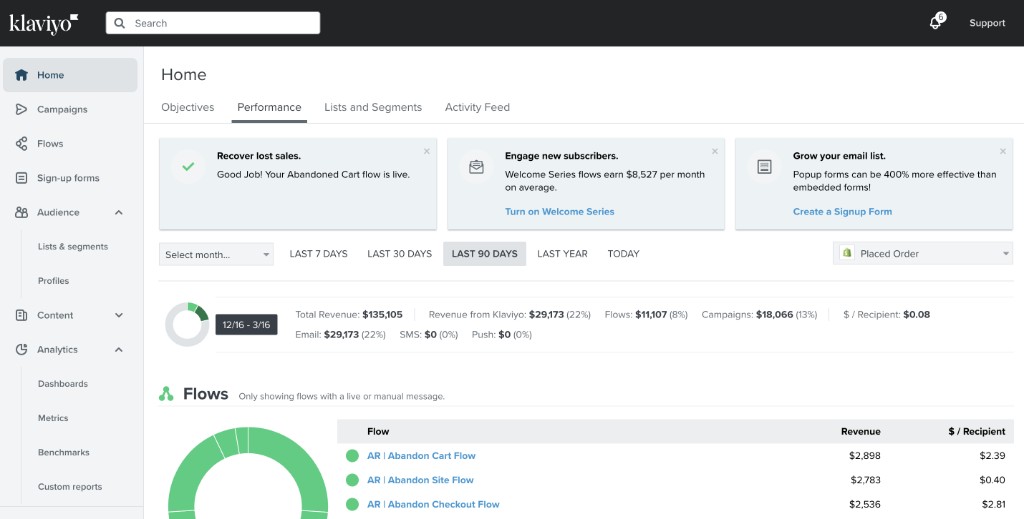Open Dashboards under Analytics
The image size is (1024, 519).
tap(63, 384)
